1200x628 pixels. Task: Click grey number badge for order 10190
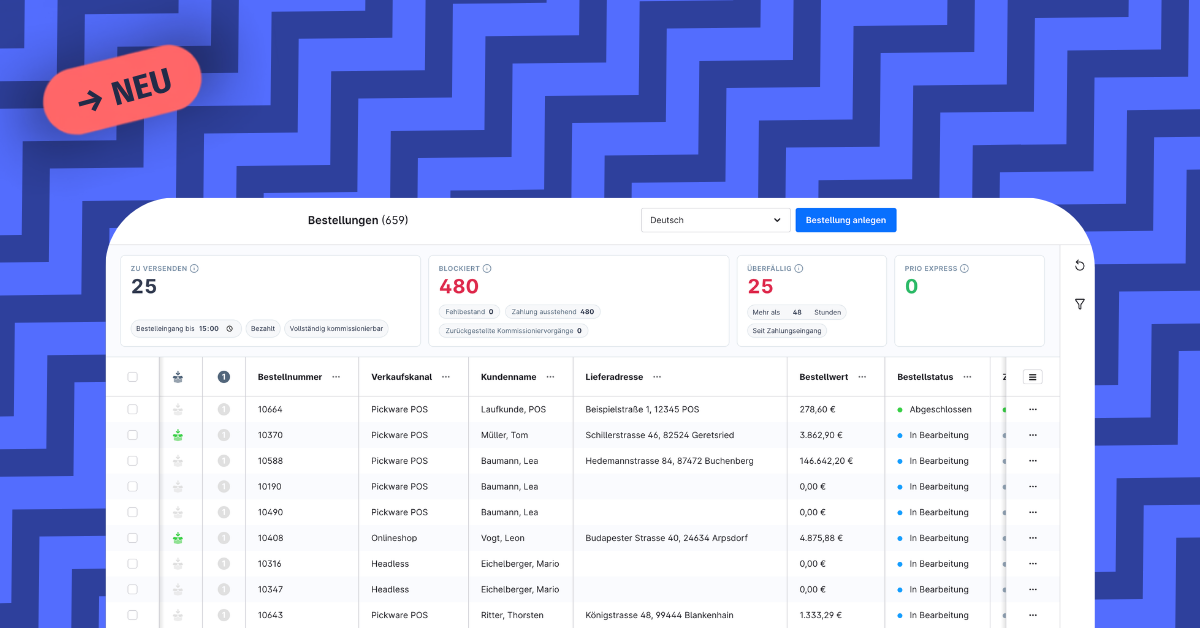224,486
